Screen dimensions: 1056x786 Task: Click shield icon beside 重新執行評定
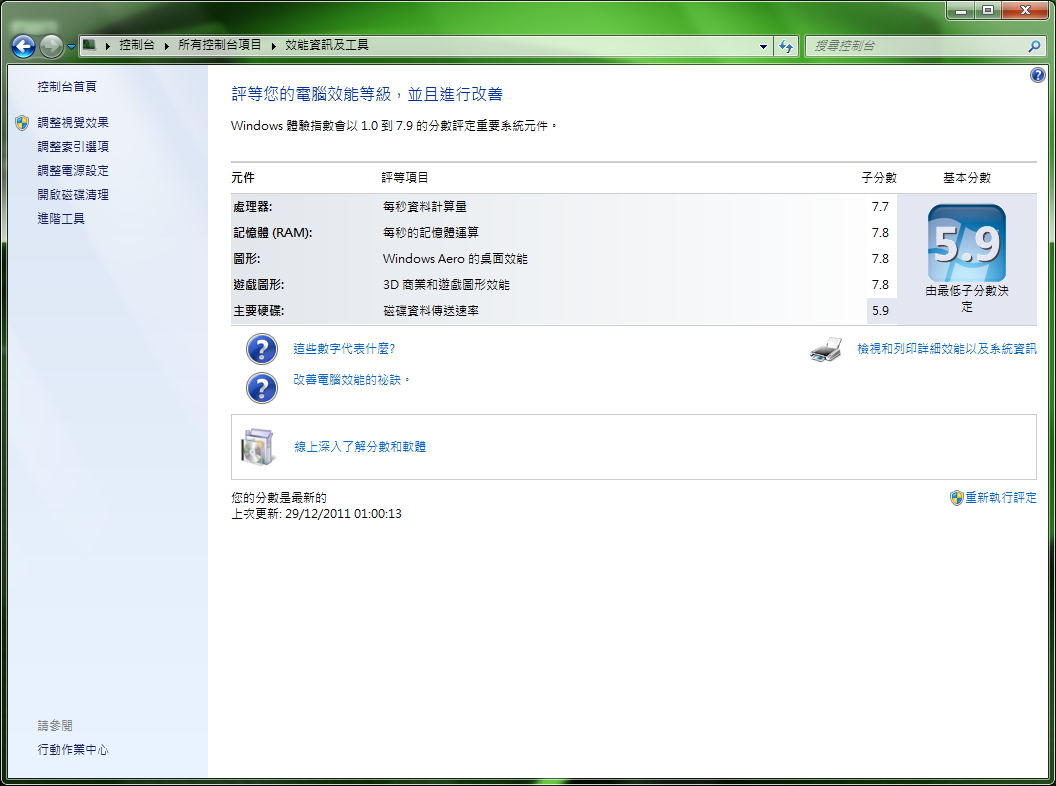tap(956, 498)
